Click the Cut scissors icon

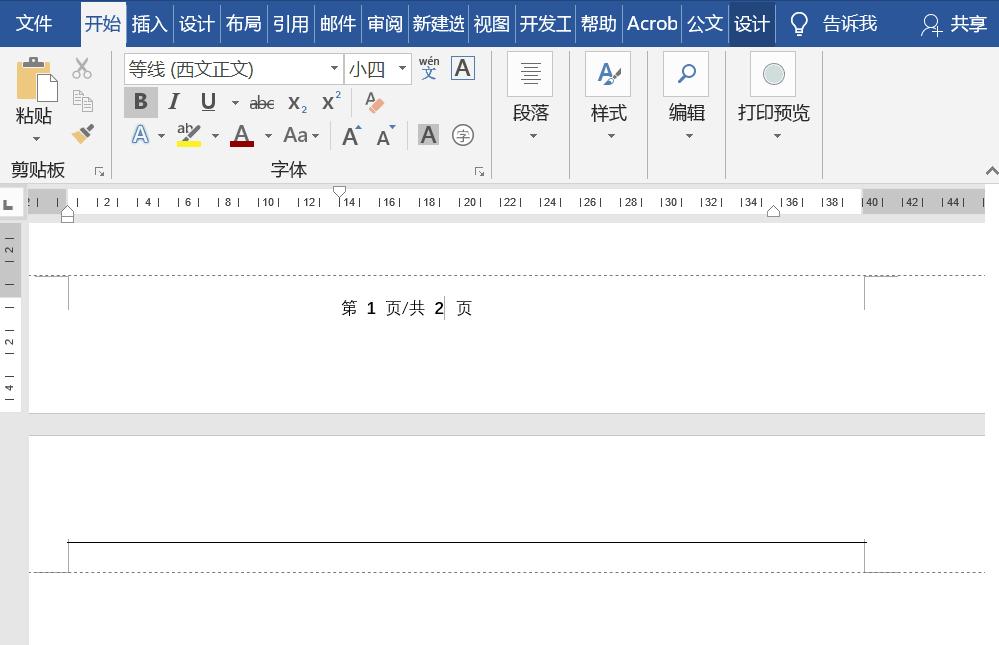(83, 68)
